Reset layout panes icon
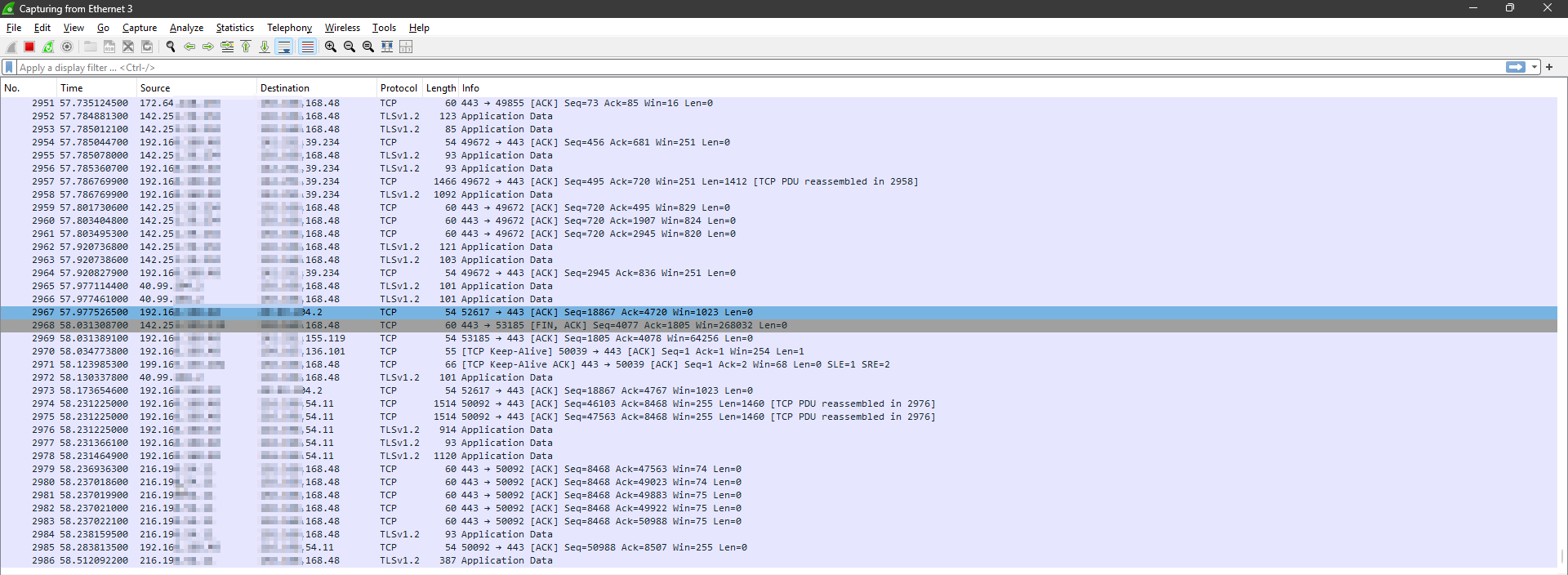This screenshot has width=1568, height=575. [x=406, y=47]
